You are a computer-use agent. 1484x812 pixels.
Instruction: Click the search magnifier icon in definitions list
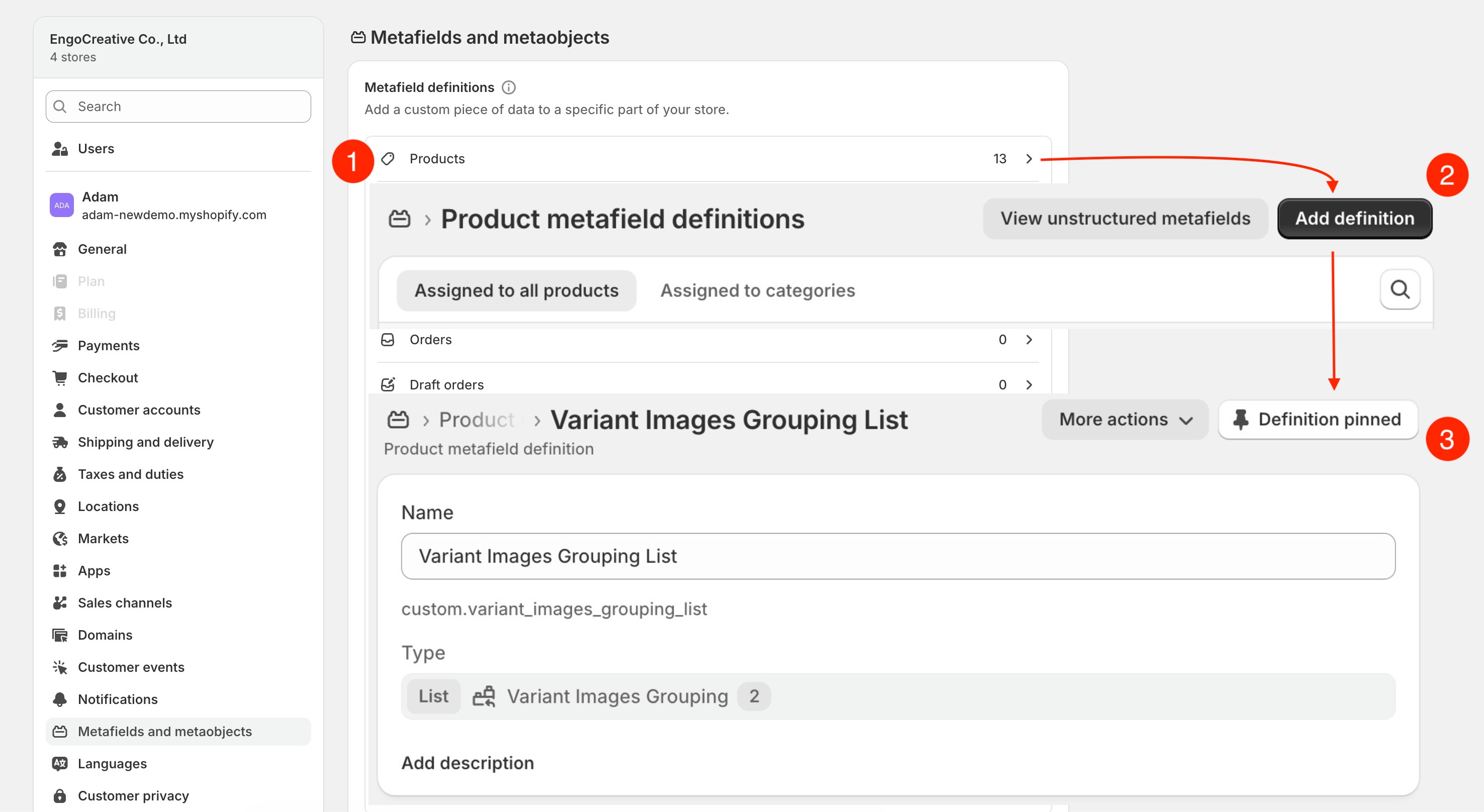(x=1401, y=289)
